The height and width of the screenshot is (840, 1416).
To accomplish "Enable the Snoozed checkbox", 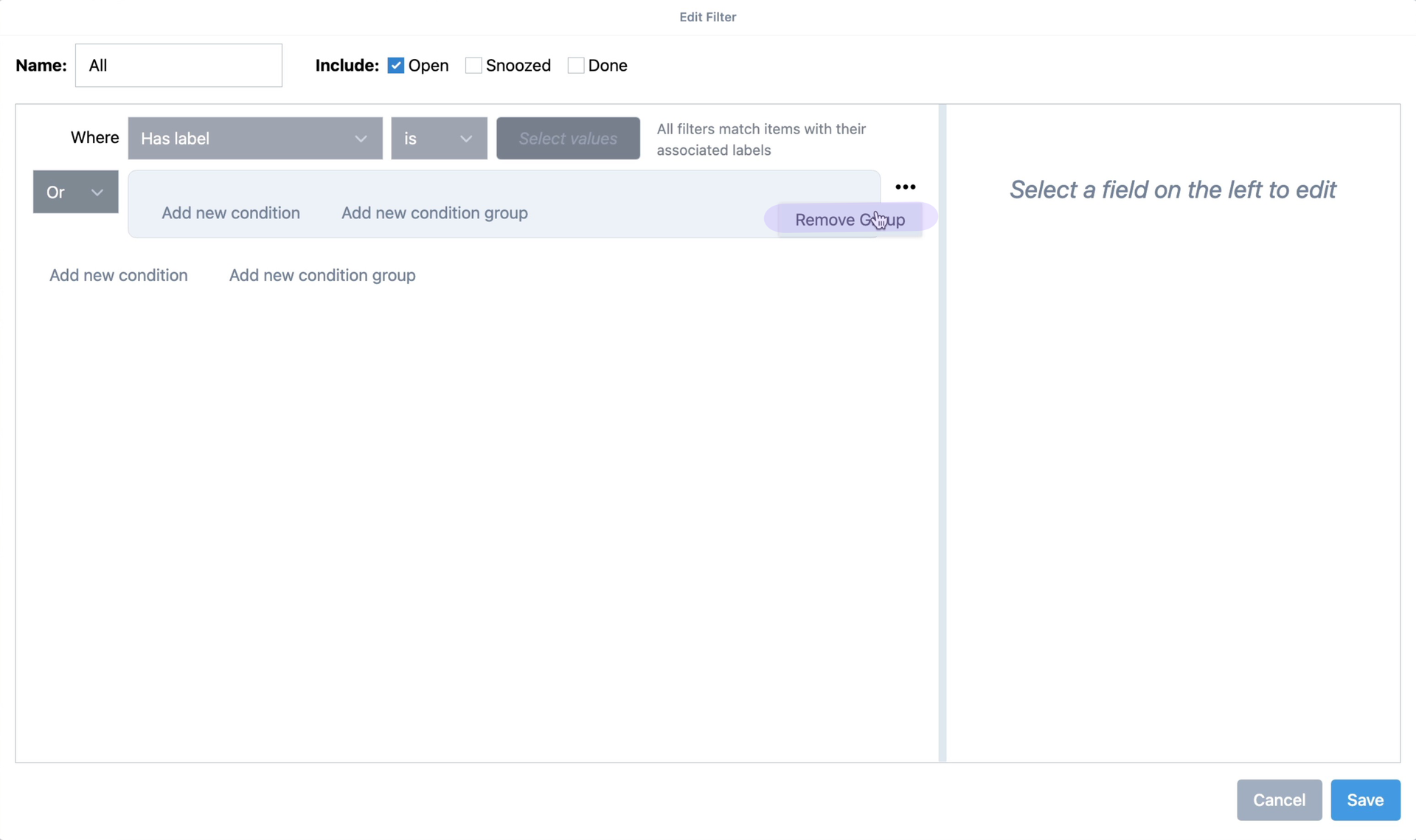I will [473, 66].
